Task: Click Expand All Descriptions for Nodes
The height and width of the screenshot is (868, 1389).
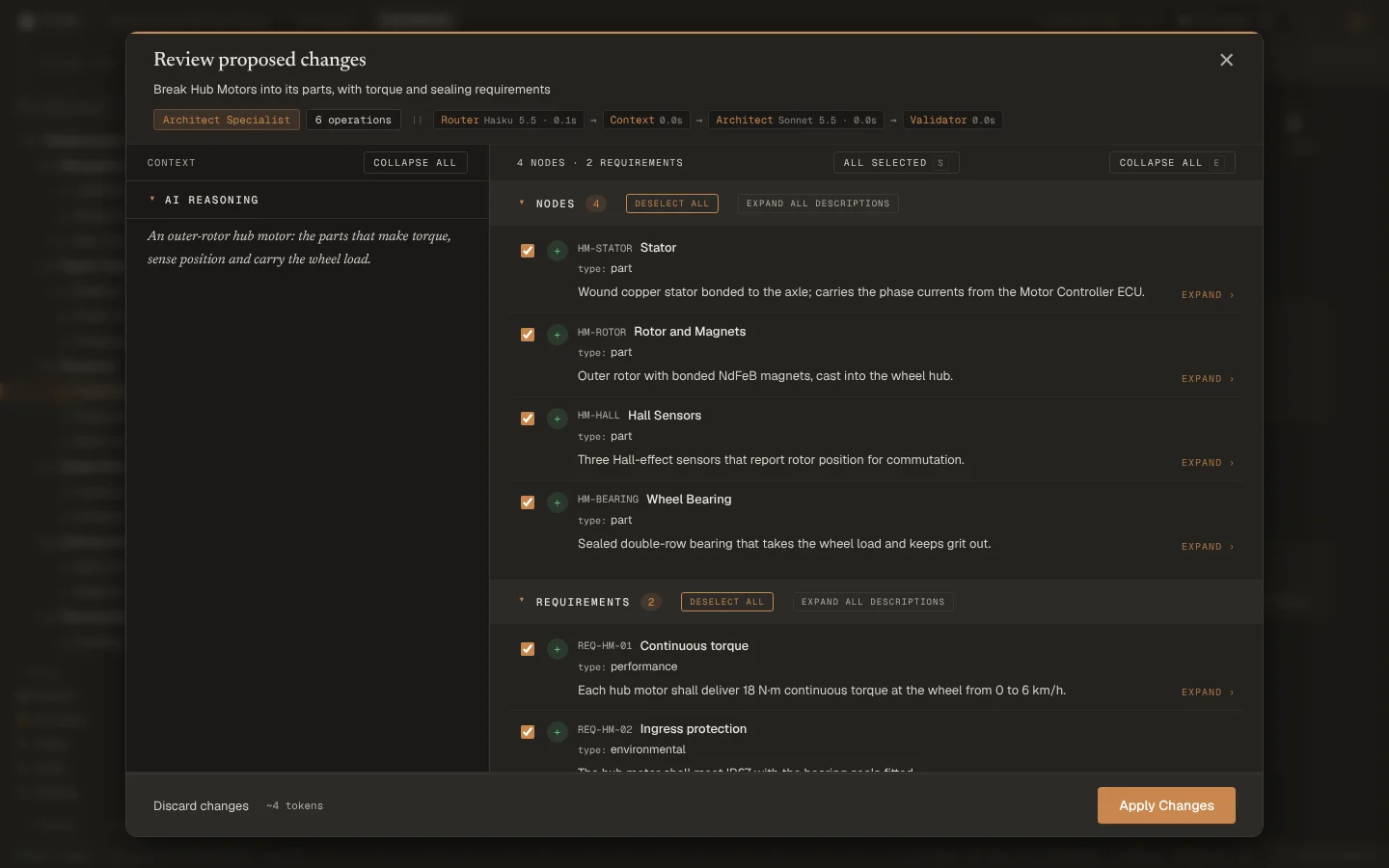Action: (818, 203)
